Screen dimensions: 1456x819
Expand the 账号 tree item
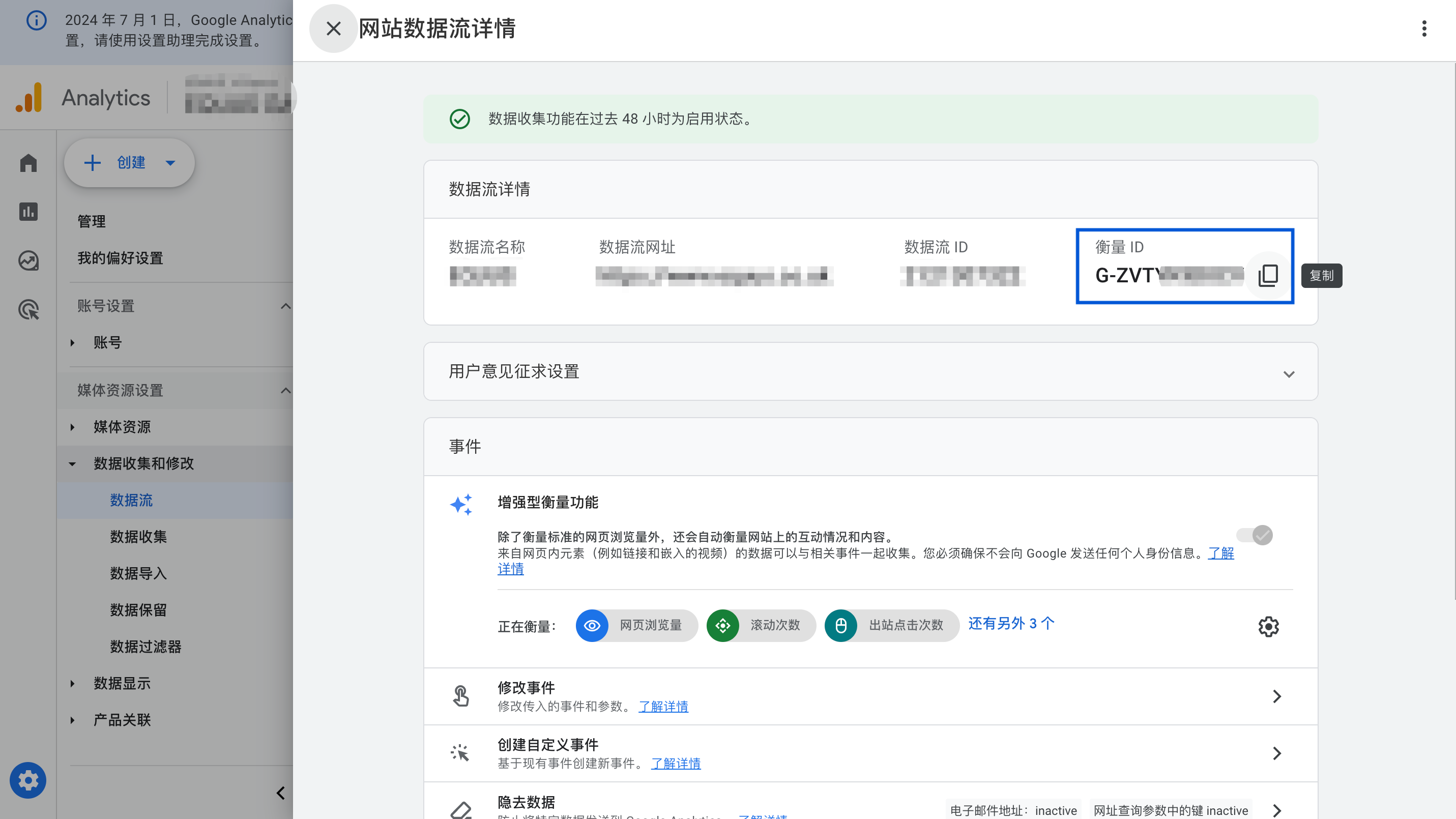click(72, 342)
